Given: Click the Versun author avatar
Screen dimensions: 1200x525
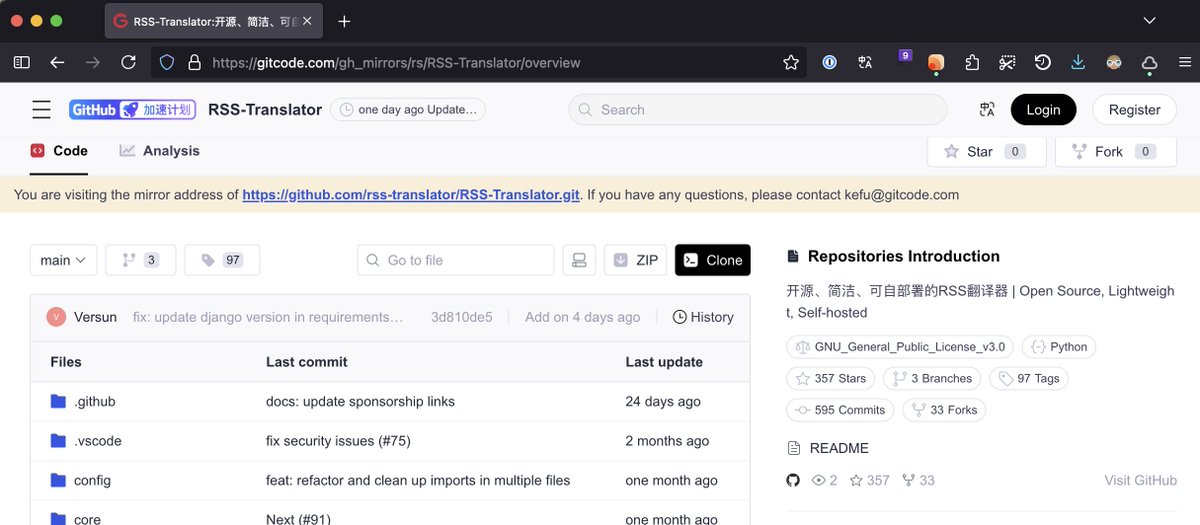Looking at the screenshot, I should 56,317.
